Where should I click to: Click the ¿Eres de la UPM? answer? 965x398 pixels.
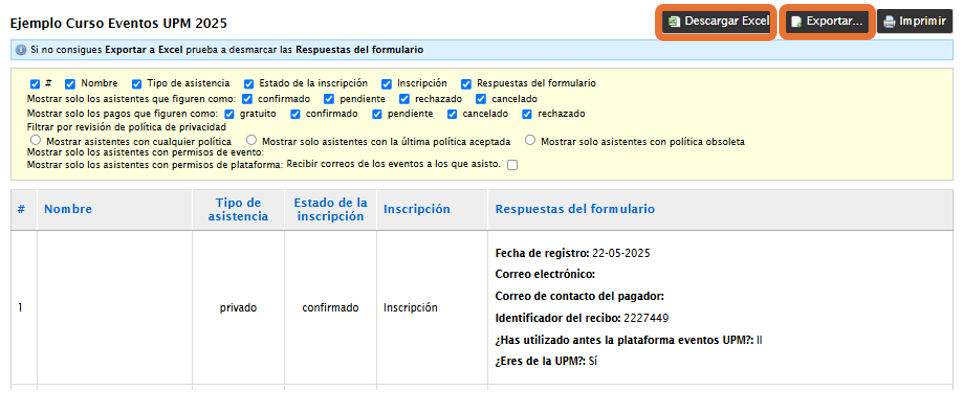[593, 362]
